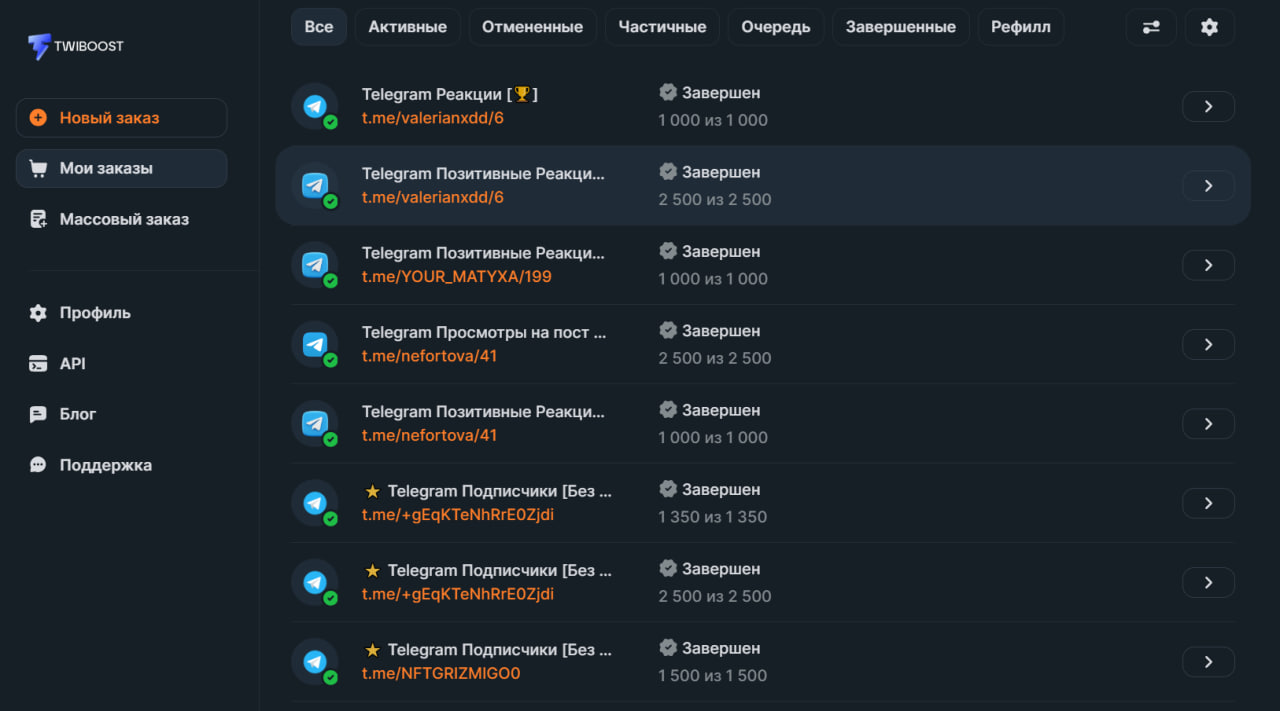Click the Новый заказ button
The height and width of the screenshot is (711, 1280).
click(121, 118)
